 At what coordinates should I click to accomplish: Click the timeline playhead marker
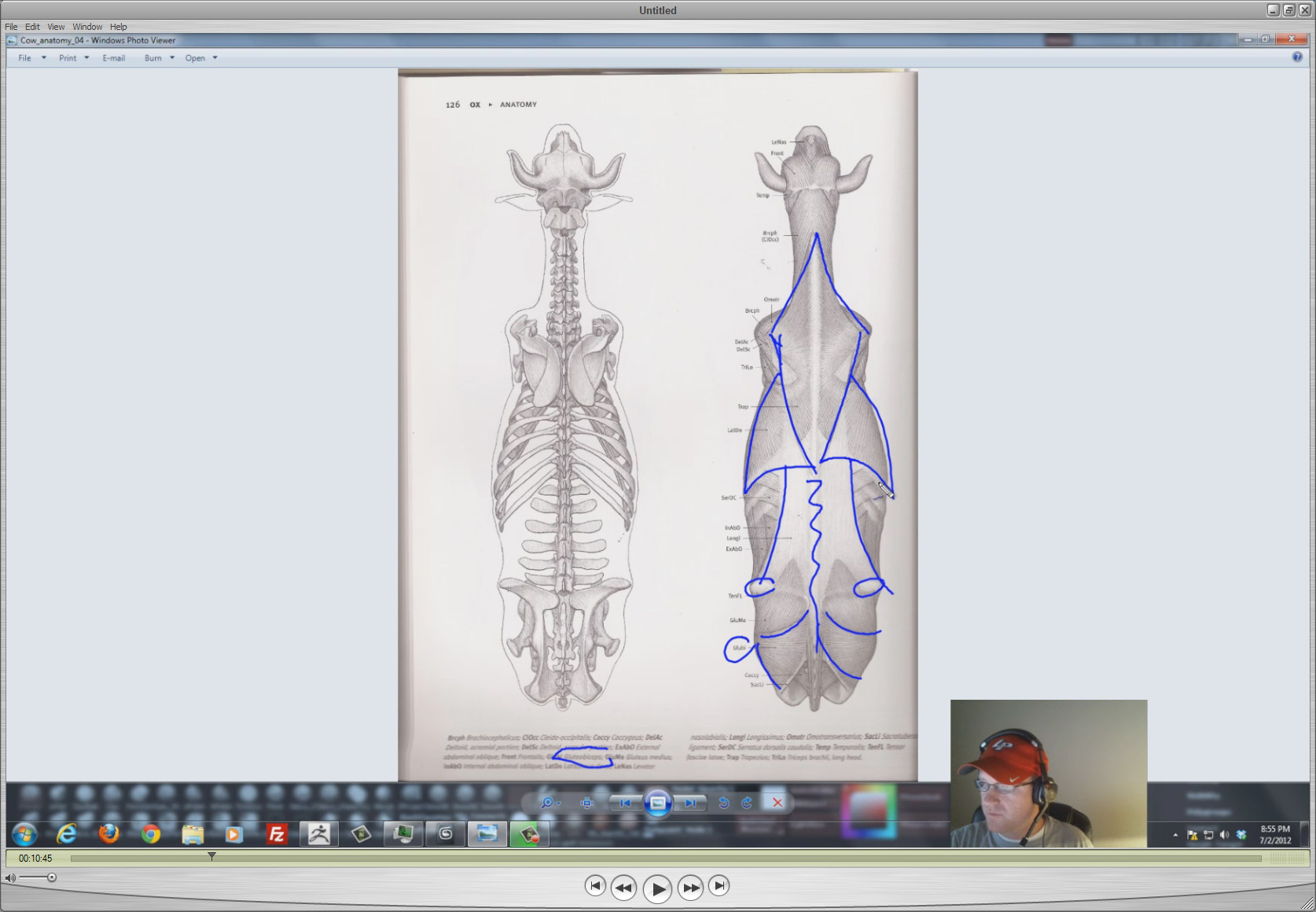point(211,856)
